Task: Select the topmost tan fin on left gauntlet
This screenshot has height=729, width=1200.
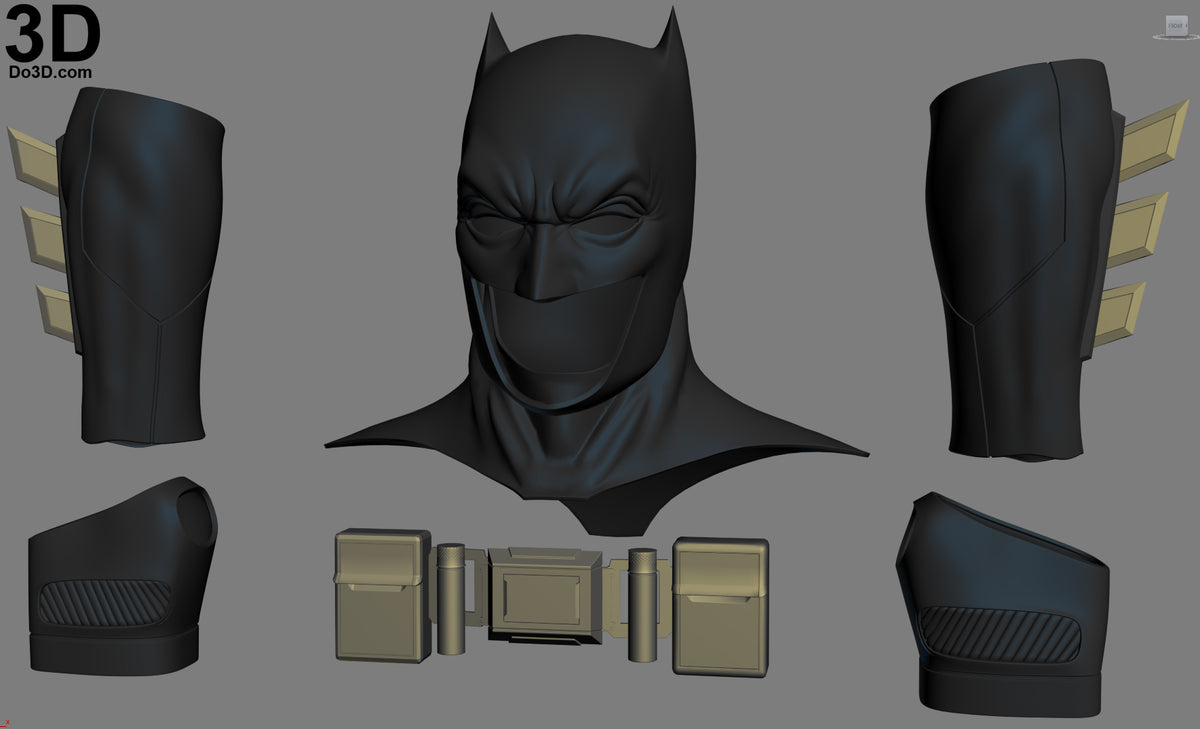Action: 35,159
